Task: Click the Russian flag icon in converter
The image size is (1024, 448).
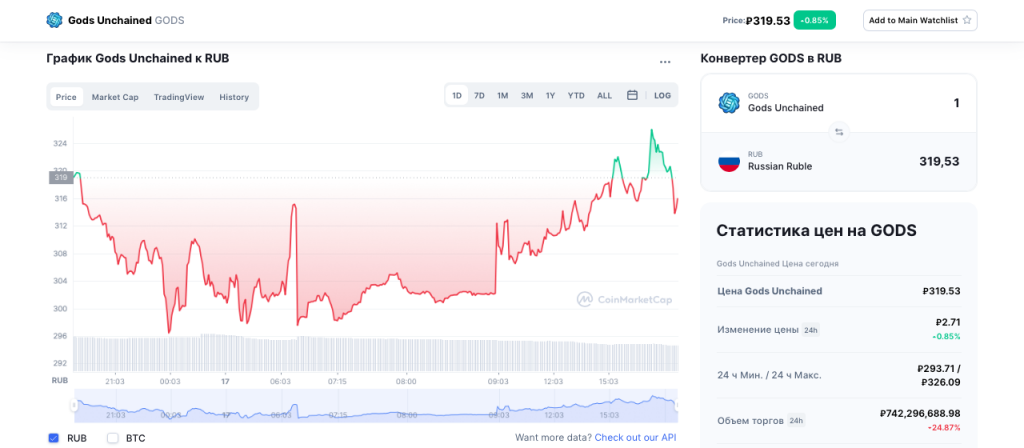Action: coord(729,161)
